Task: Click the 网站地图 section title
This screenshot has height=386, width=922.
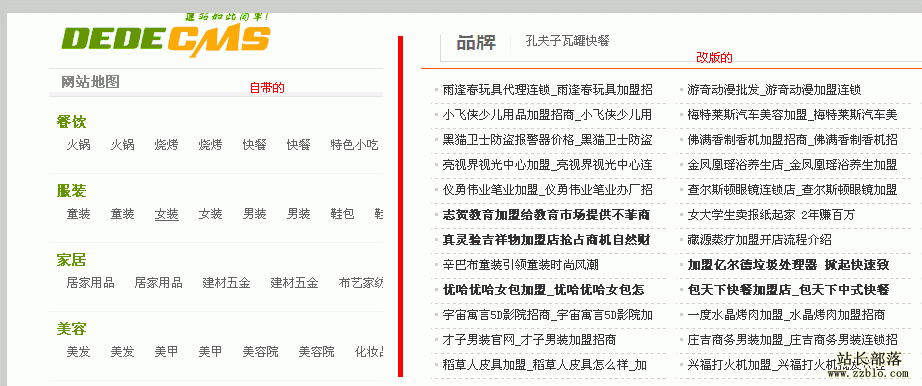Action: click(91, 82)
